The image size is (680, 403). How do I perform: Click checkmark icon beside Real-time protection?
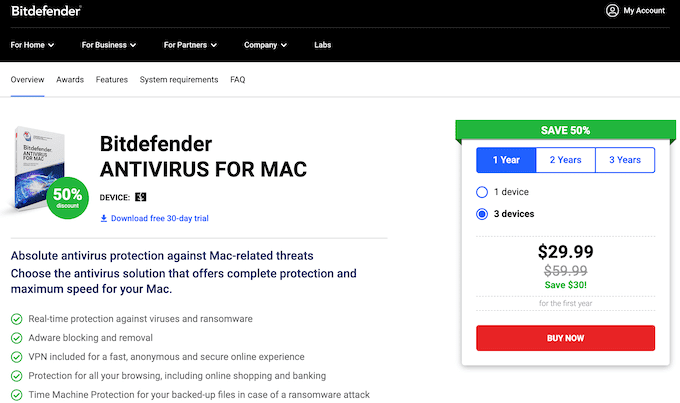click(x=16, y=319)
